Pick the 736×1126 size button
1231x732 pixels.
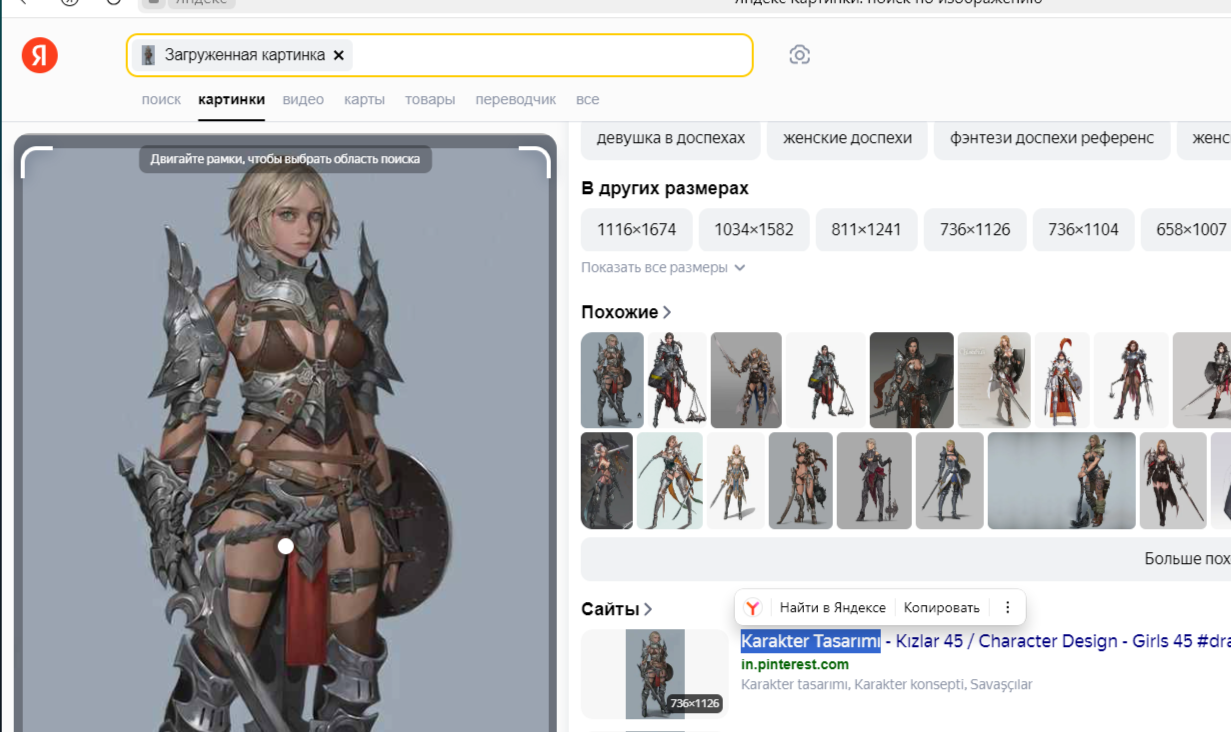975,229
